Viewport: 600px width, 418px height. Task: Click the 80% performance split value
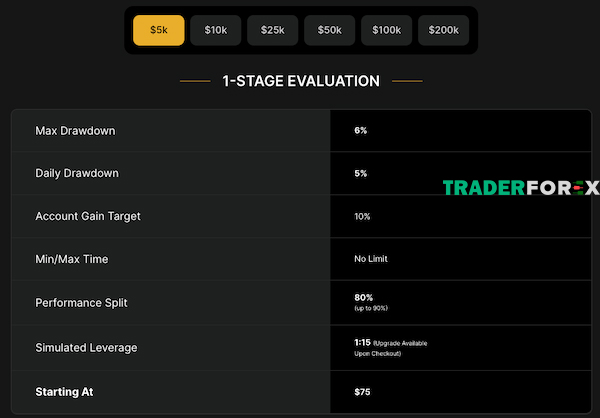pyautogui.click(x=363, y=298)
